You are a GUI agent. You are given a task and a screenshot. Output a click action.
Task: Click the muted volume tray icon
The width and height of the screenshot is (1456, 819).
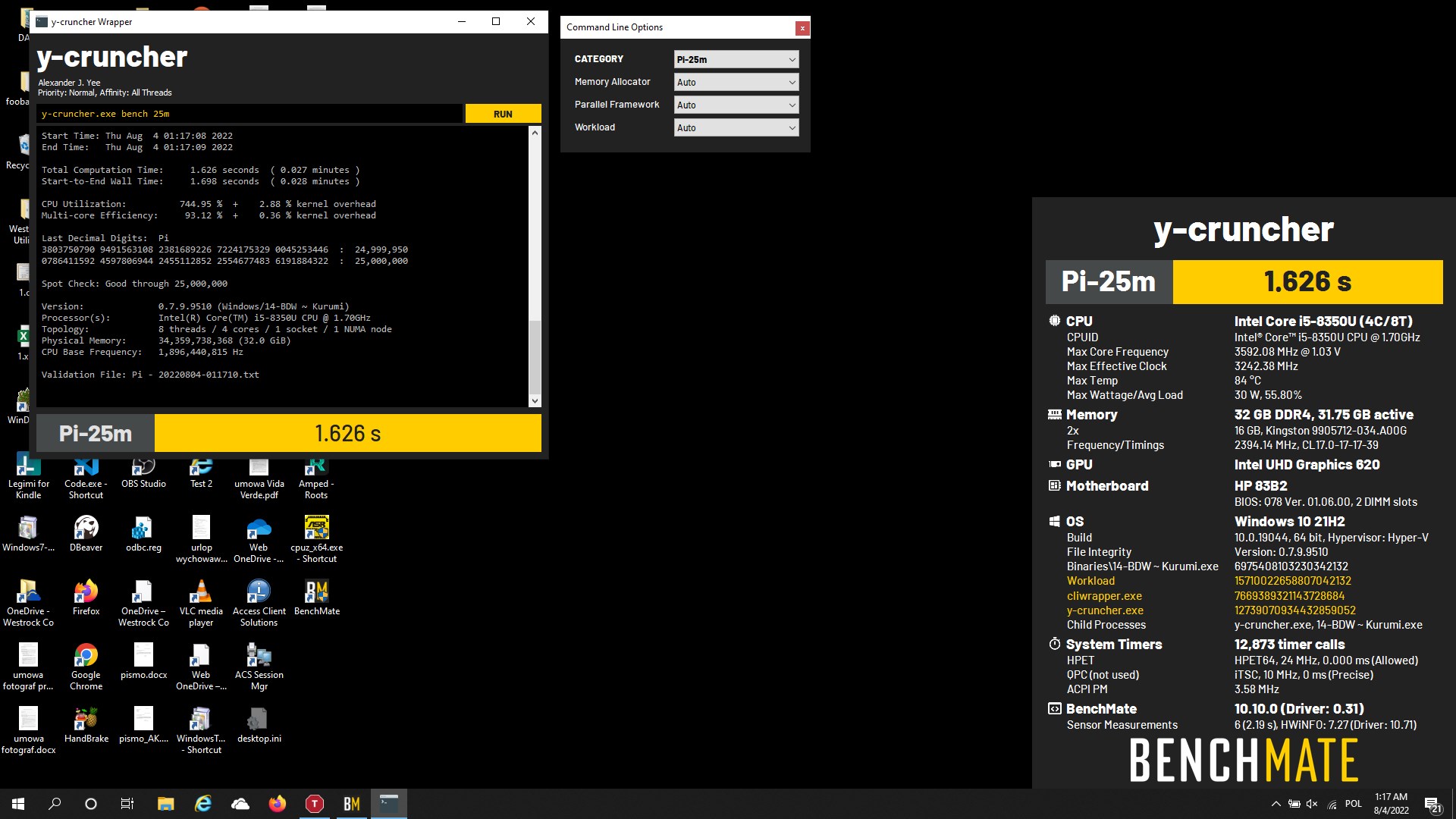1313,804
